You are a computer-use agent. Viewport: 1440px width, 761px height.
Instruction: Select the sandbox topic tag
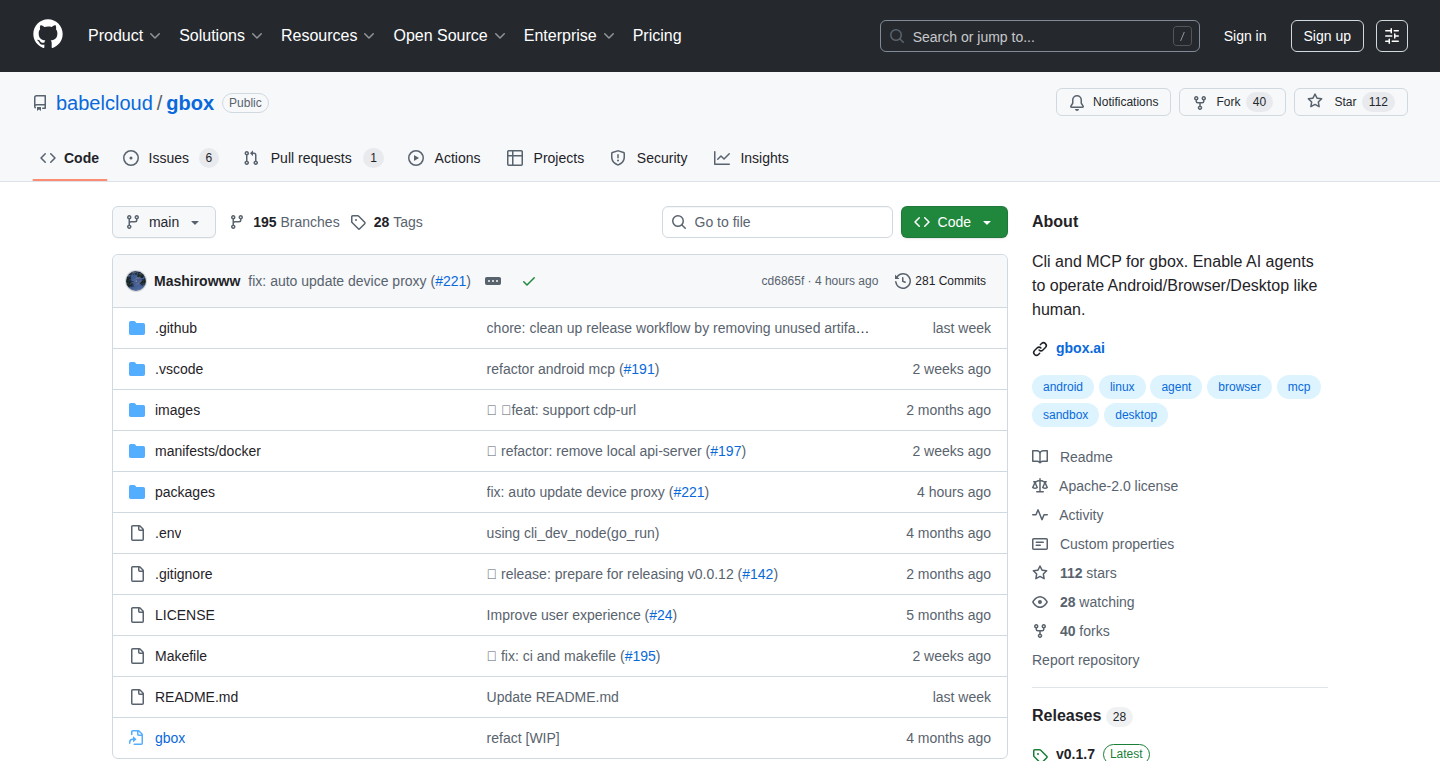(1066, 415)
